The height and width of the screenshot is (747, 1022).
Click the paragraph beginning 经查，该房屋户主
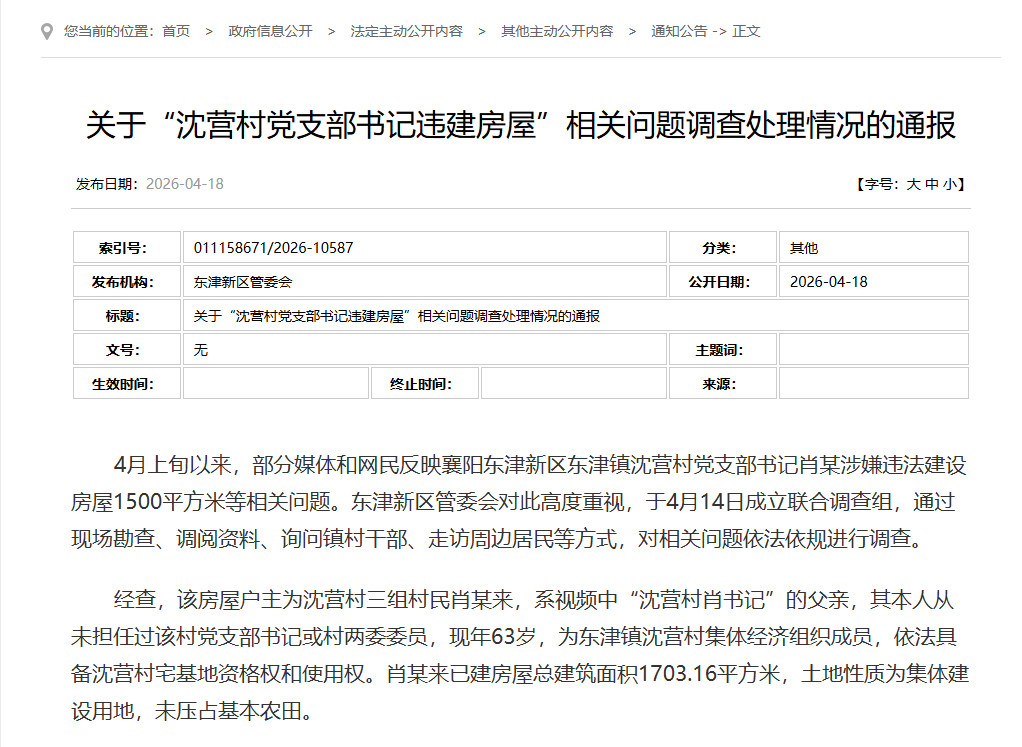520,656
